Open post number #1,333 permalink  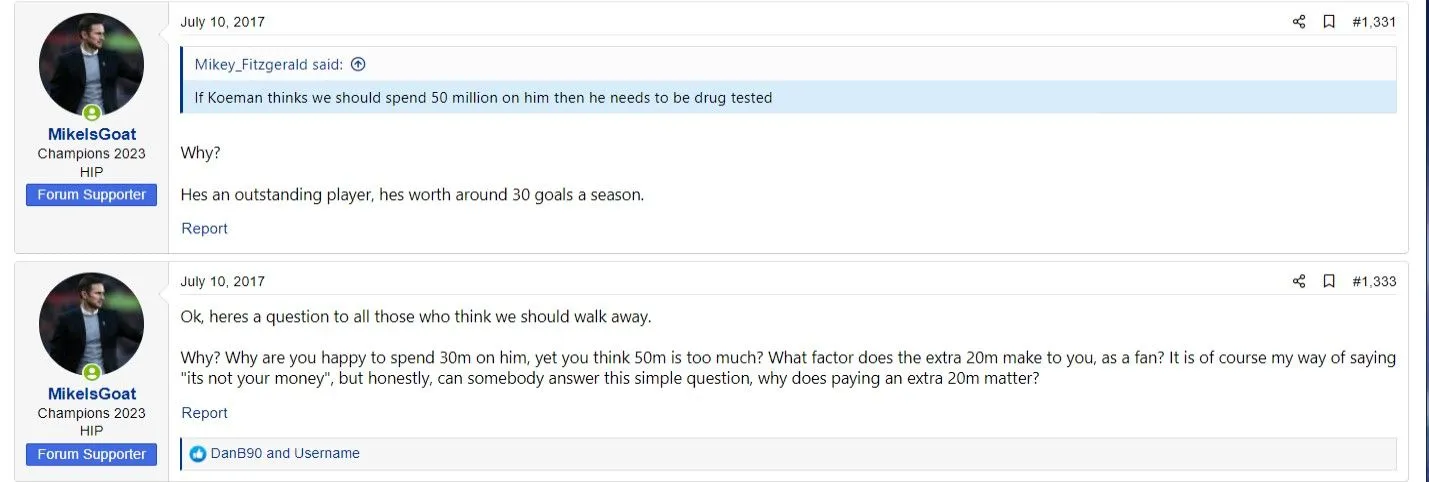pos(1374,282)
